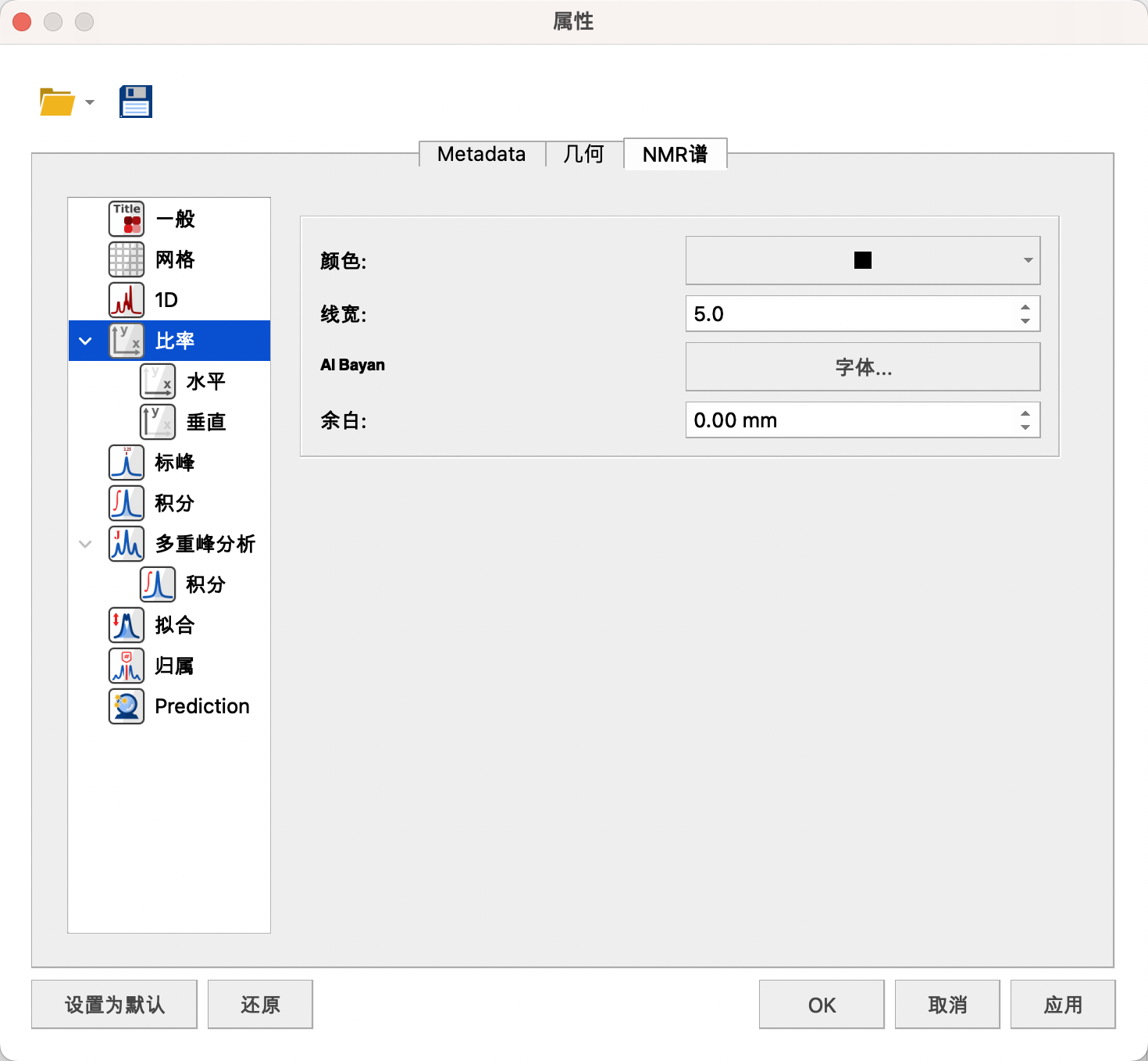Click the 垂直 vertical axis icon
Image resolution: width=1148 pixels, height=1061 pixels.
158,422
